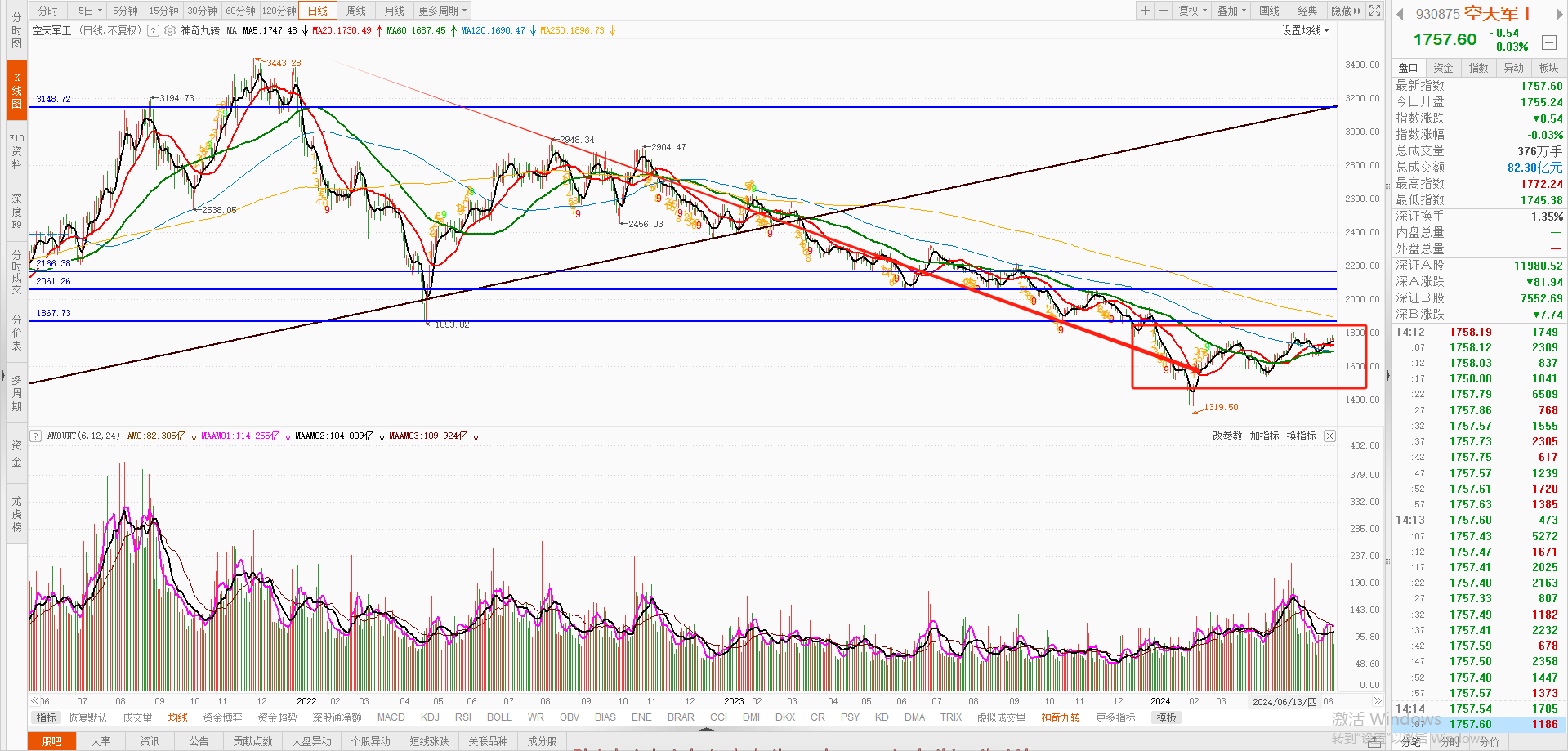Open help for AMOUNT indicator
The width and height of the screenshot is (1568, 751).
[x=35, y=436]
